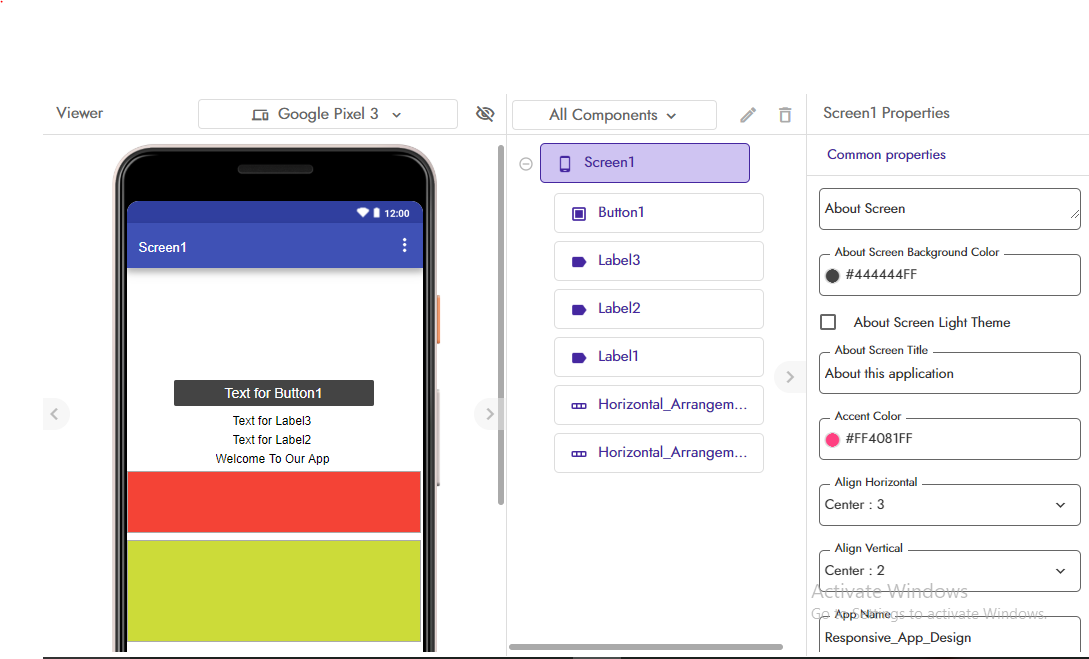
Task: Click the device icon in Pixel 3 dropdown
Action: [x=260, y=115]
